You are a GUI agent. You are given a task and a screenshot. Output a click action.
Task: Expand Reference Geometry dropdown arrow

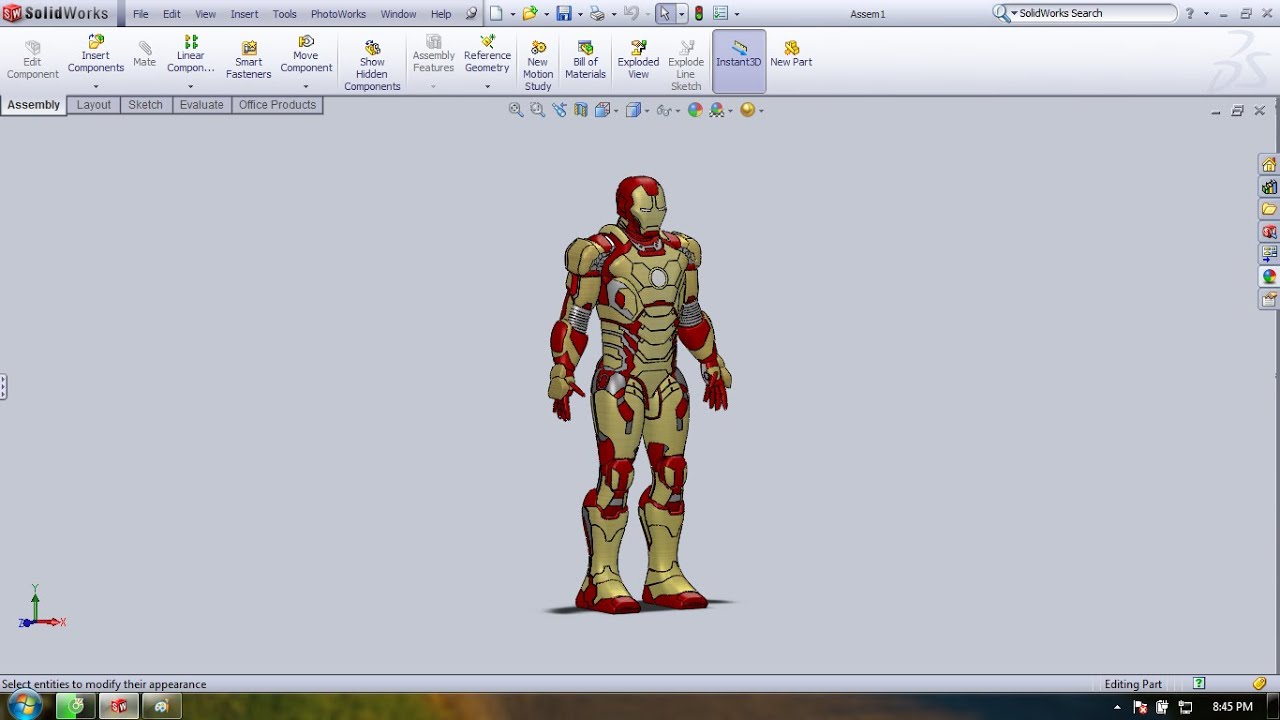point(487,86)
